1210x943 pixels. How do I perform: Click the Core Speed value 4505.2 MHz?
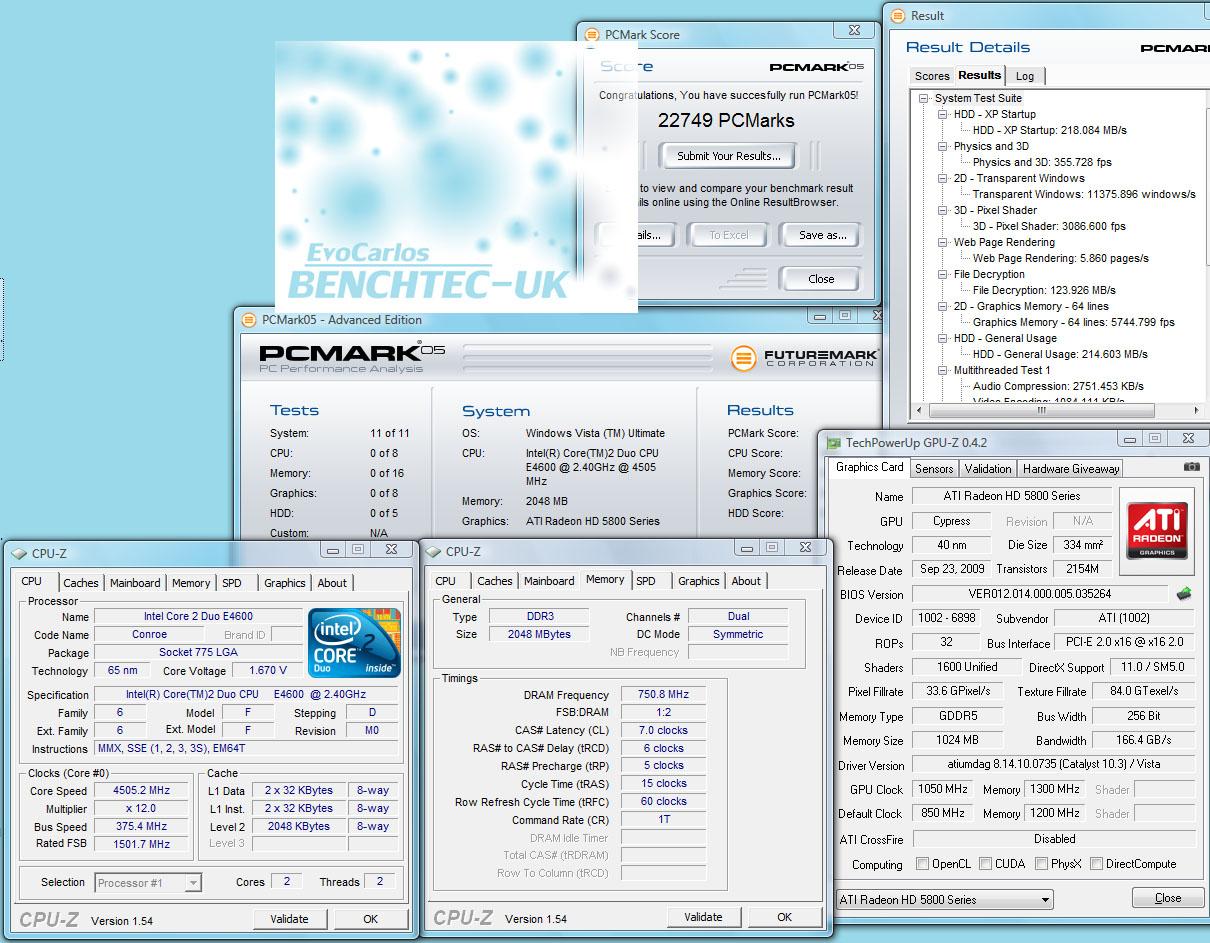click(x=141, y=790)
